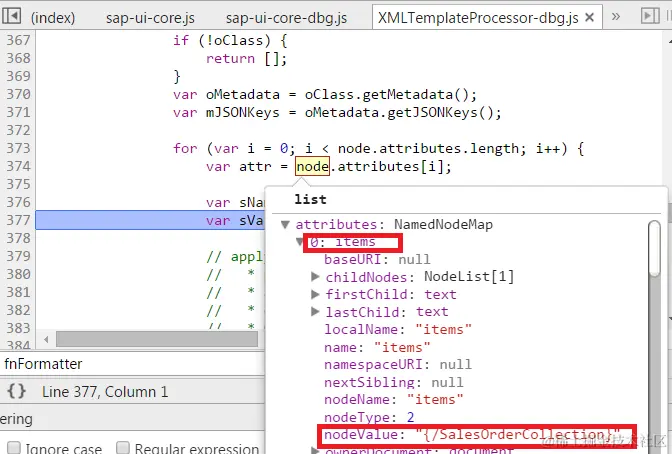Enable the Regular expression checkbox

(123, 448)
